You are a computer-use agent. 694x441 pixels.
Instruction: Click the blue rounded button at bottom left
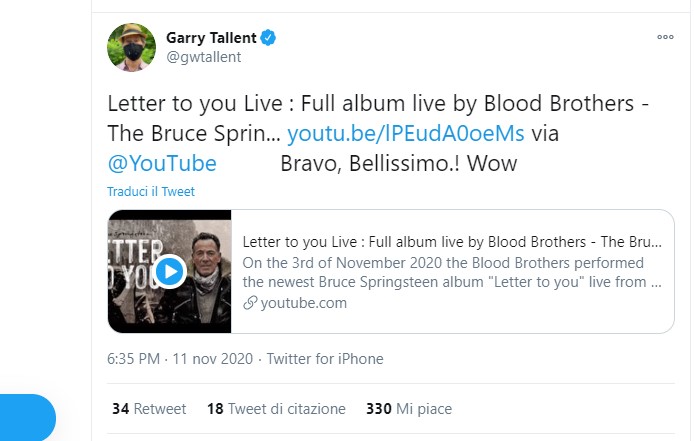(x=25, y=418)
